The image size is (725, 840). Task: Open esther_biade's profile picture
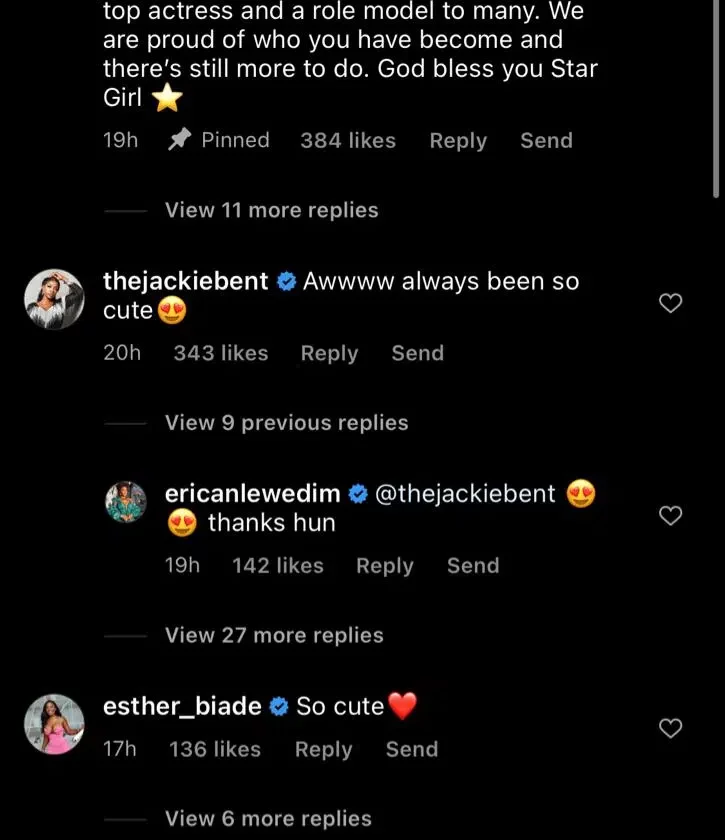(x=53, y=725)
